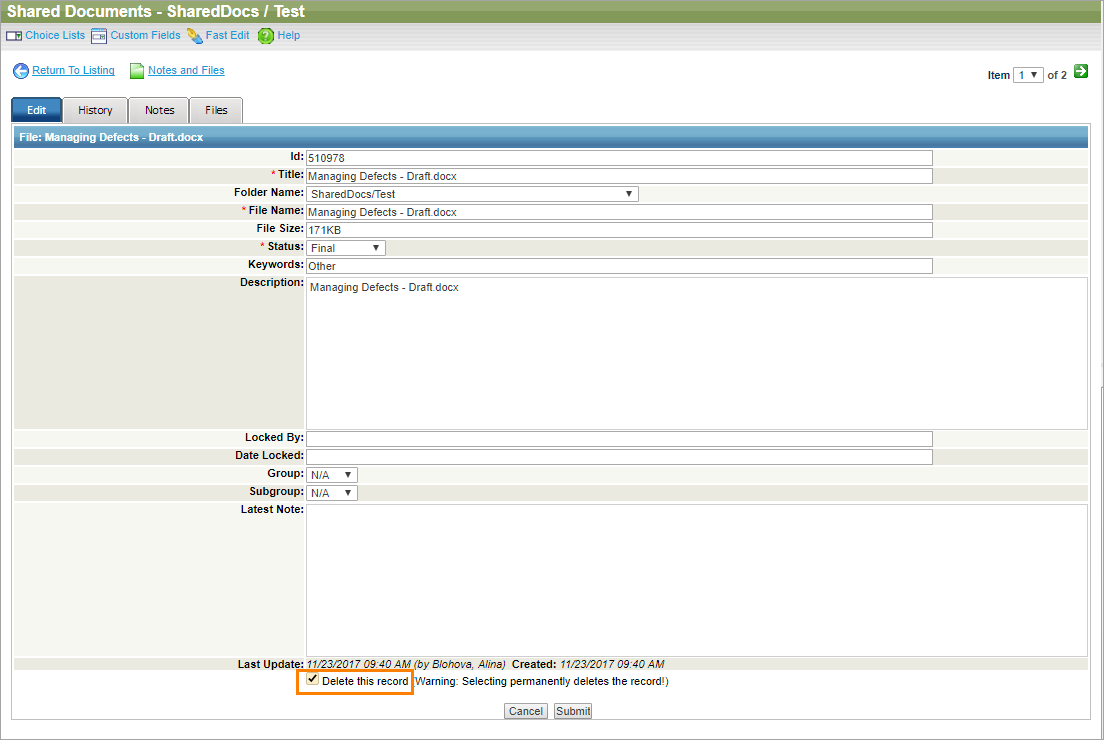Viewport: 1104px width, 740px height.
Task: Switch to the Files tab
Action: (x=216, y=110)
